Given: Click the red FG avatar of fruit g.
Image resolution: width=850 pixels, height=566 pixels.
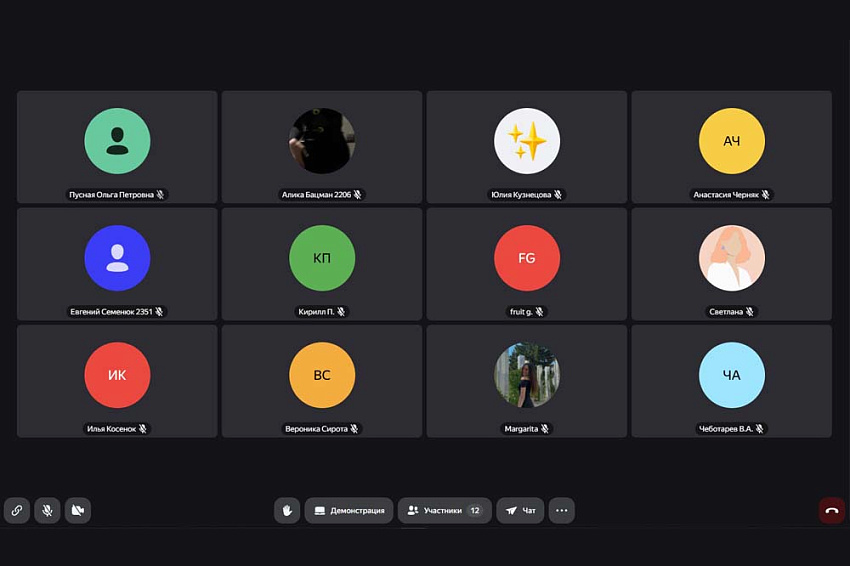Looking at the screenshot, I should (527, 258).
